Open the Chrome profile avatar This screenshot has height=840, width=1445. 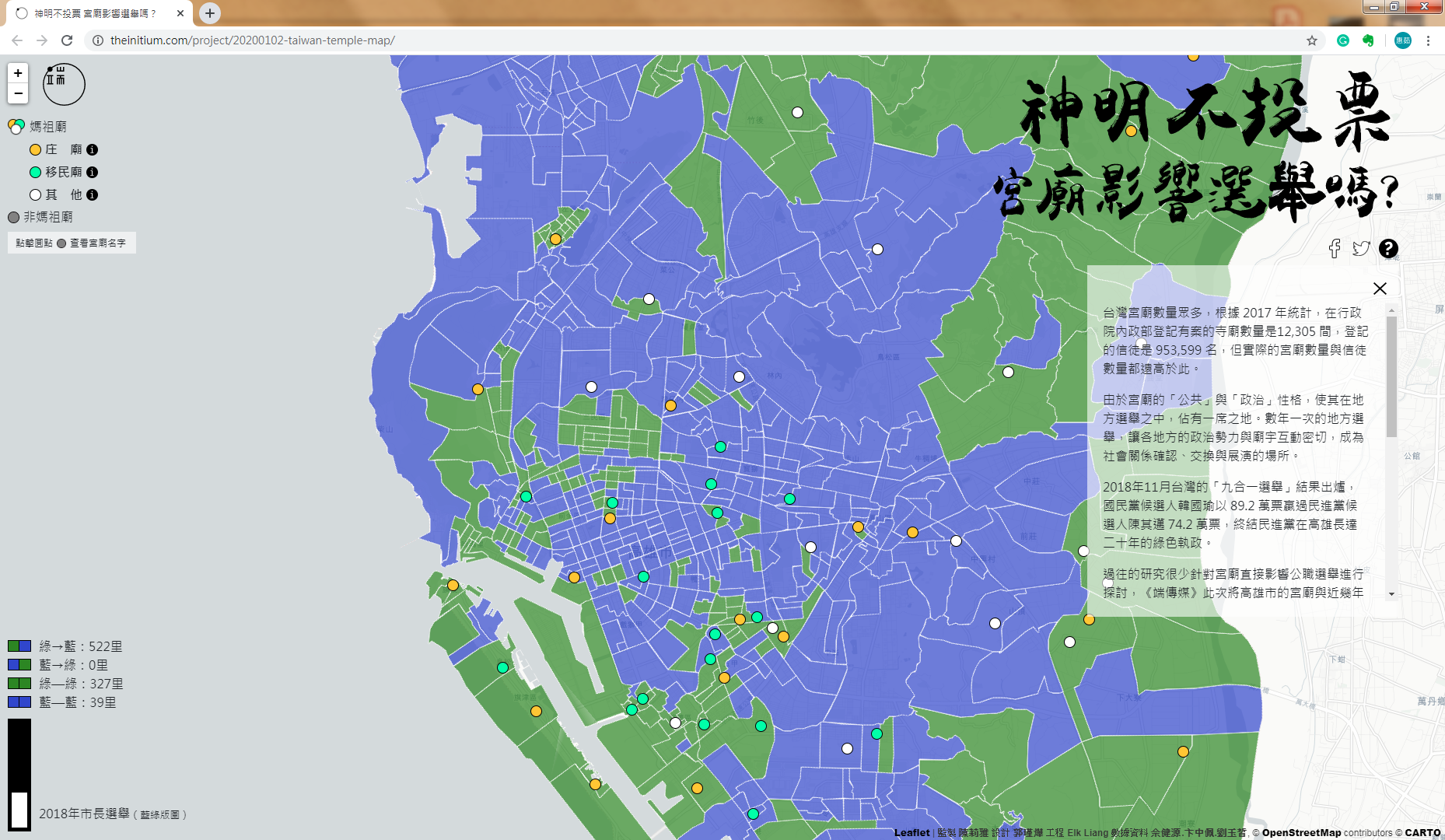point(1403,40)
